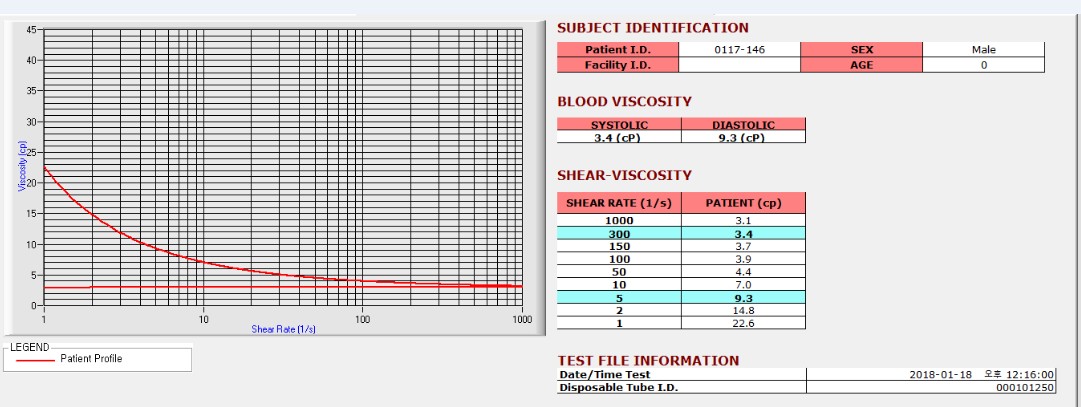Click the DIASTOLIC viscosity value 9.3 (cP)
Viewport: 1081px width, 407px height.
point(743,137)
